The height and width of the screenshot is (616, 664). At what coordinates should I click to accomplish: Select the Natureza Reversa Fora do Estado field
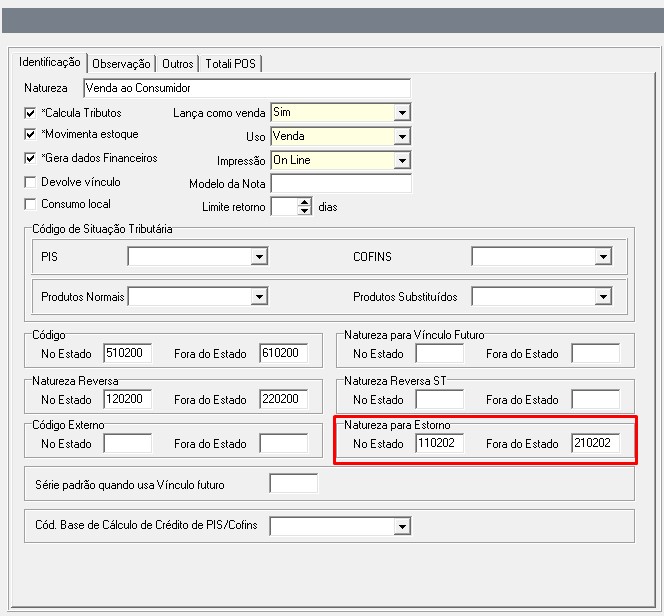283,399
